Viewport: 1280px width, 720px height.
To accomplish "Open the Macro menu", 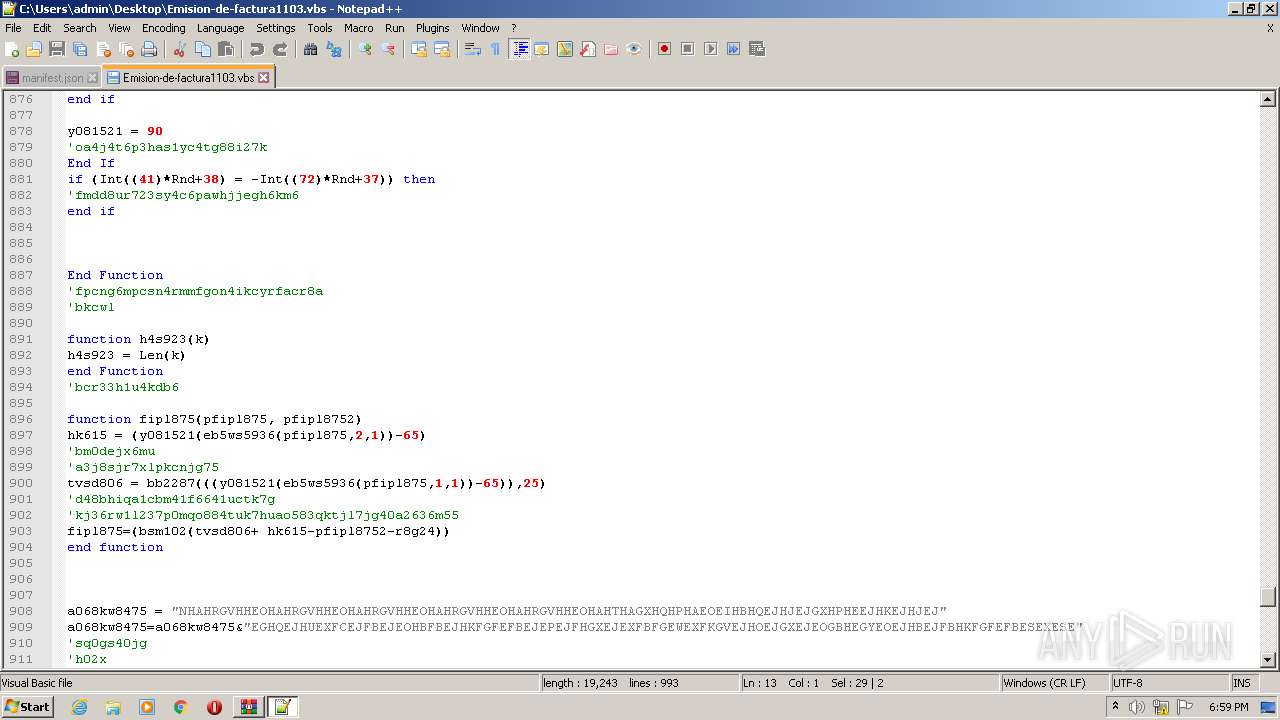I will [358, 28].
